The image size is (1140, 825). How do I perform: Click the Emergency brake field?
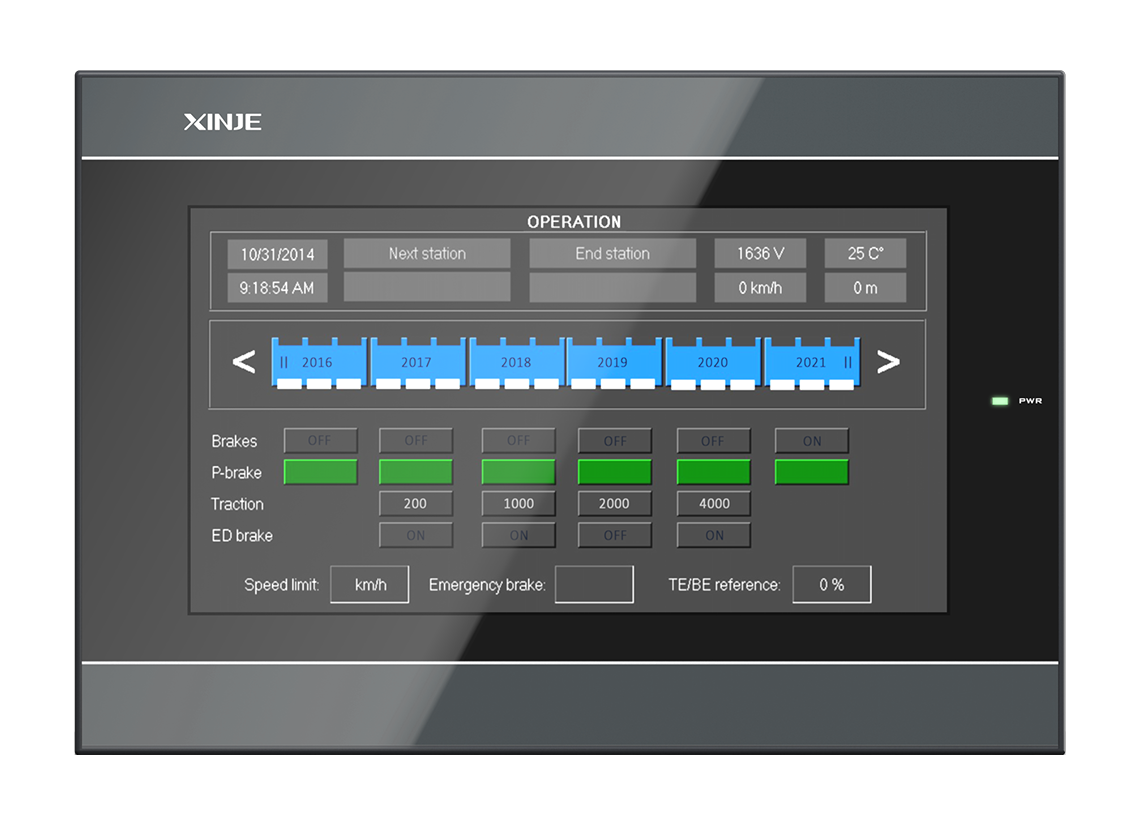pos(594,585)
